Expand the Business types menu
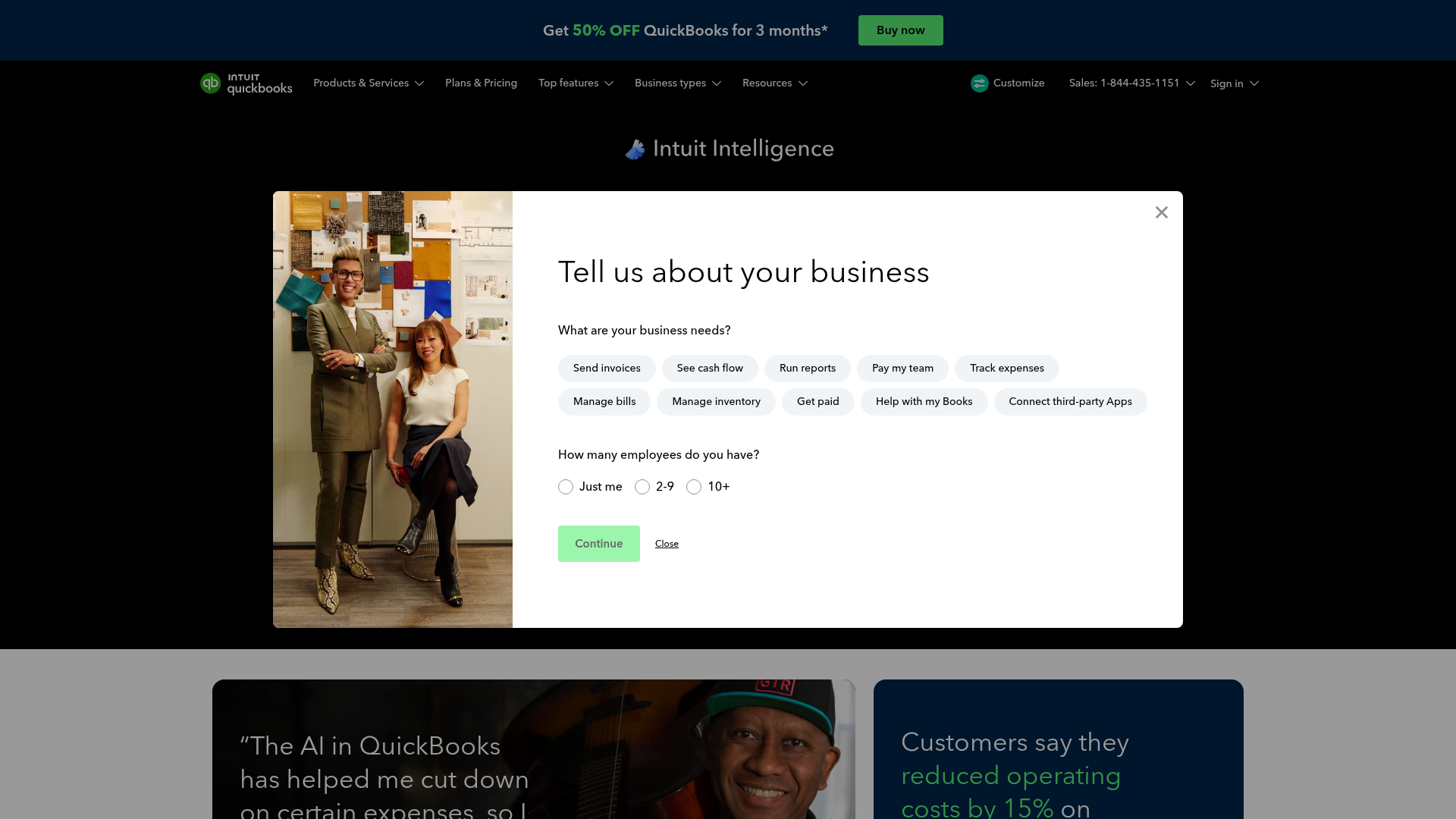The height and width of the screenshot is (819, 1456). [677, 83]
